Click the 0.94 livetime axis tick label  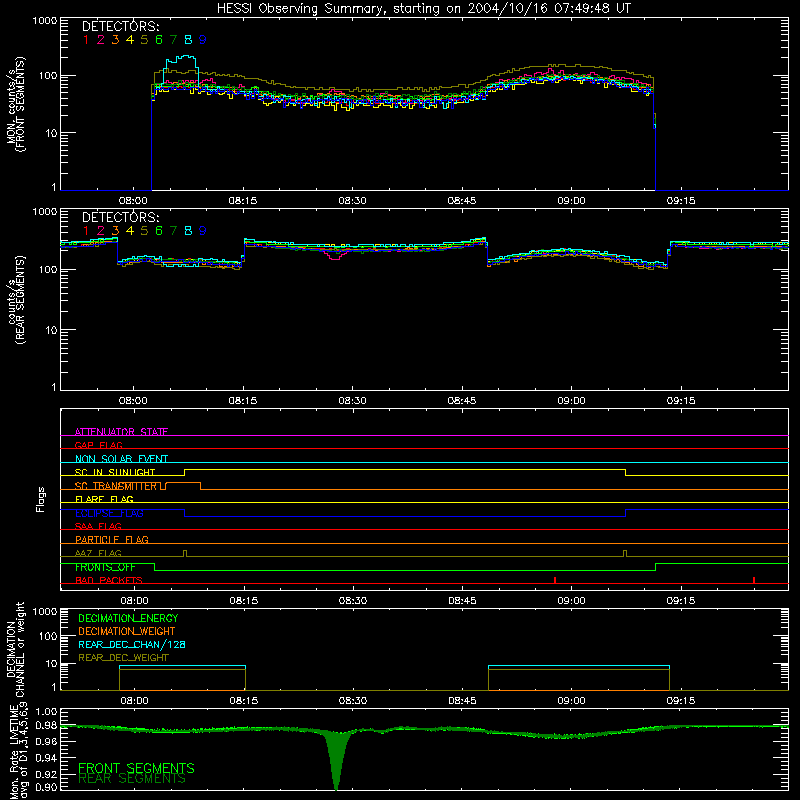tap(46, 758)
